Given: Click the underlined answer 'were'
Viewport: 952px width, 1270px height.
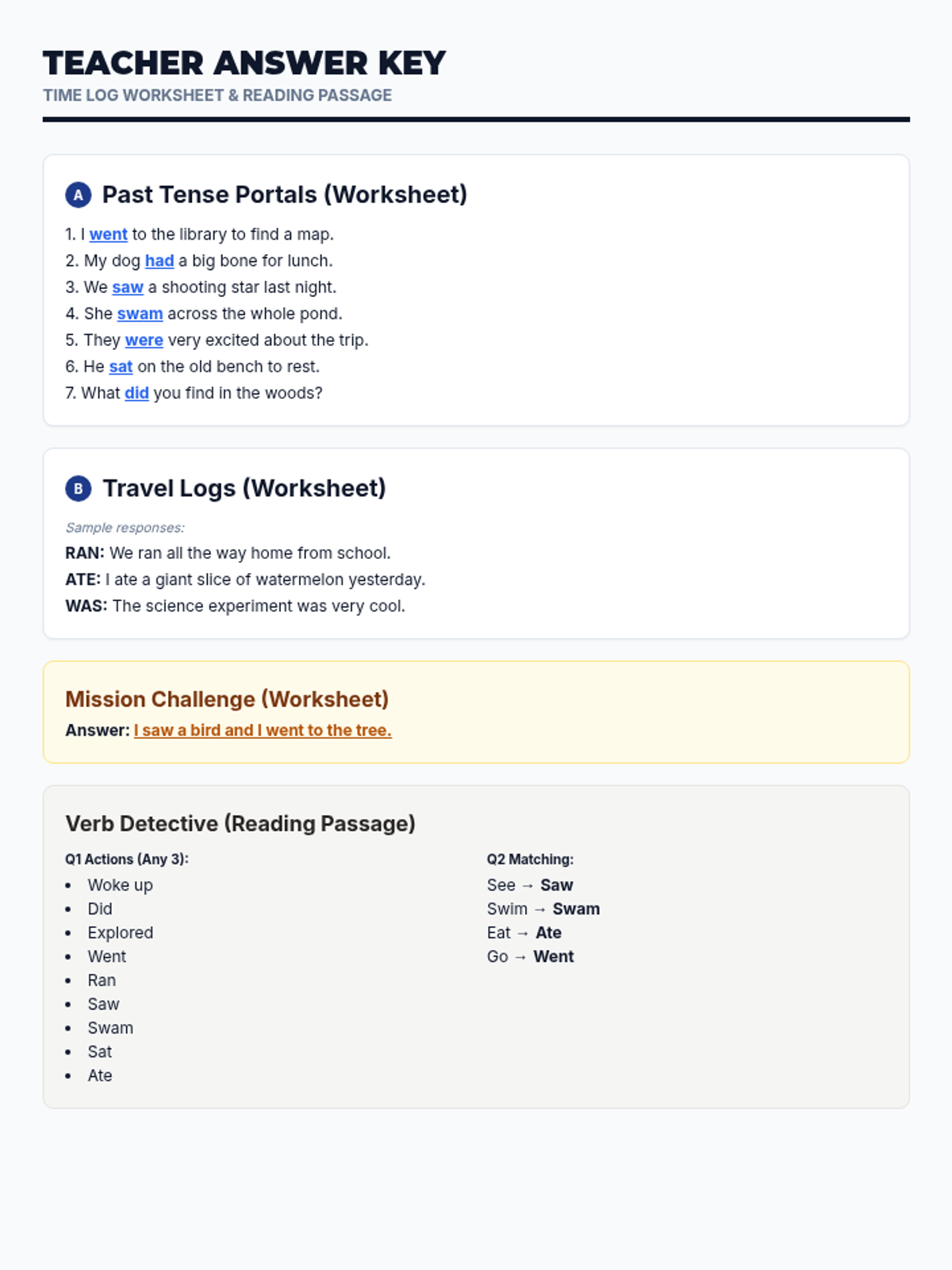Looking at the screenshot, I should 144,340.
